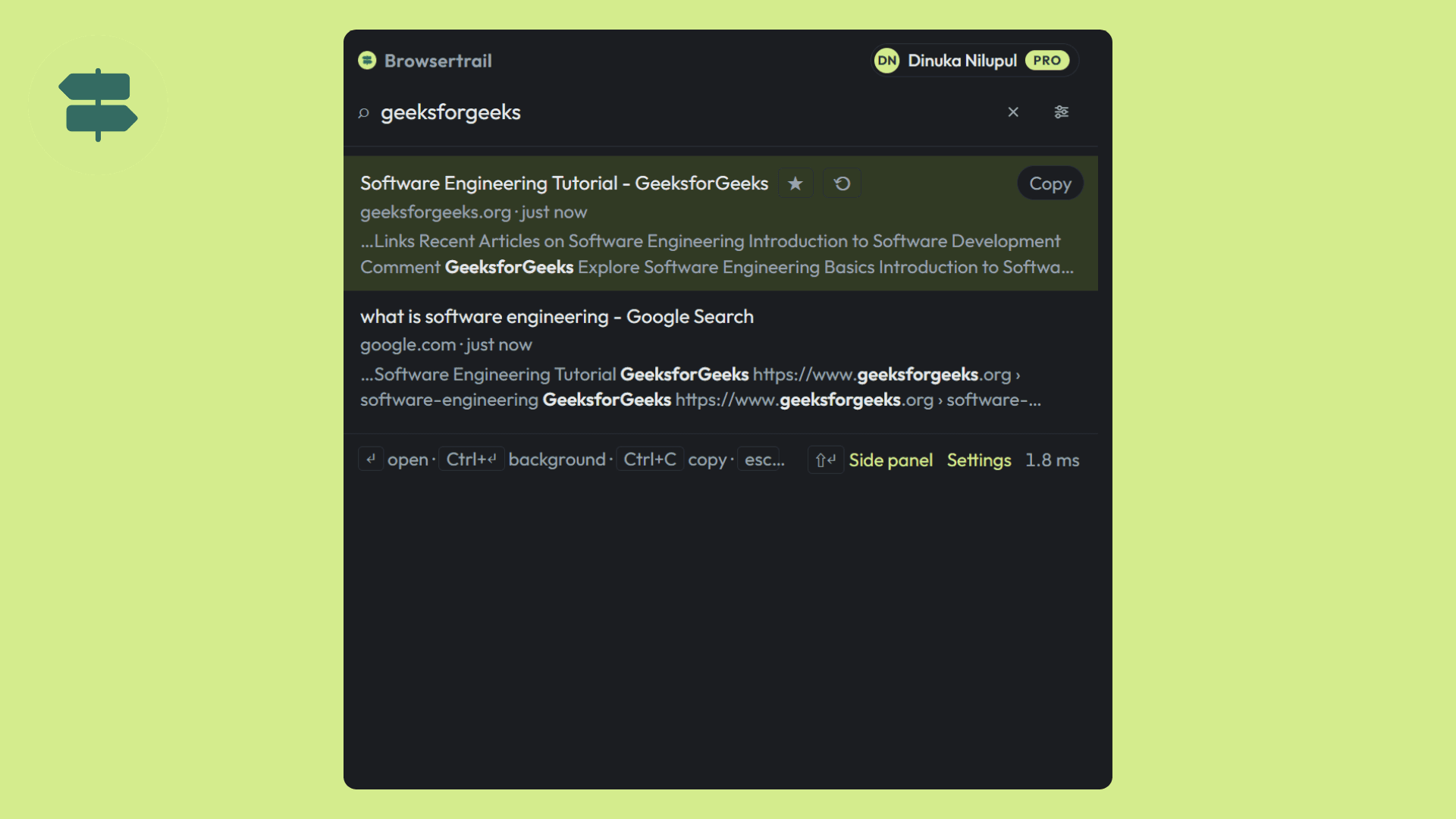Click the PRO badge
This screenshot has height=819, width=1456.
1047,61
